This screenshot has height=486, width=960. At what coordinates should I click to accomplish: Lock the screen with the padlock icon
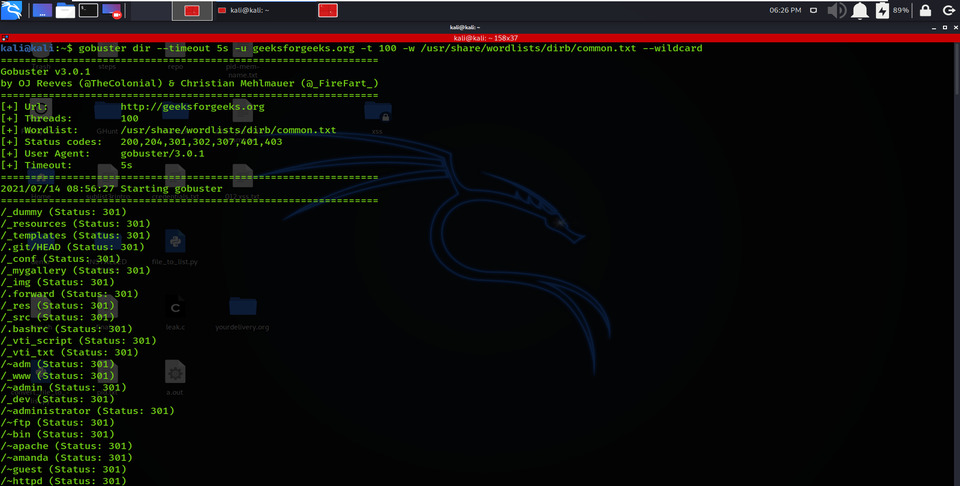click(926, 10)
